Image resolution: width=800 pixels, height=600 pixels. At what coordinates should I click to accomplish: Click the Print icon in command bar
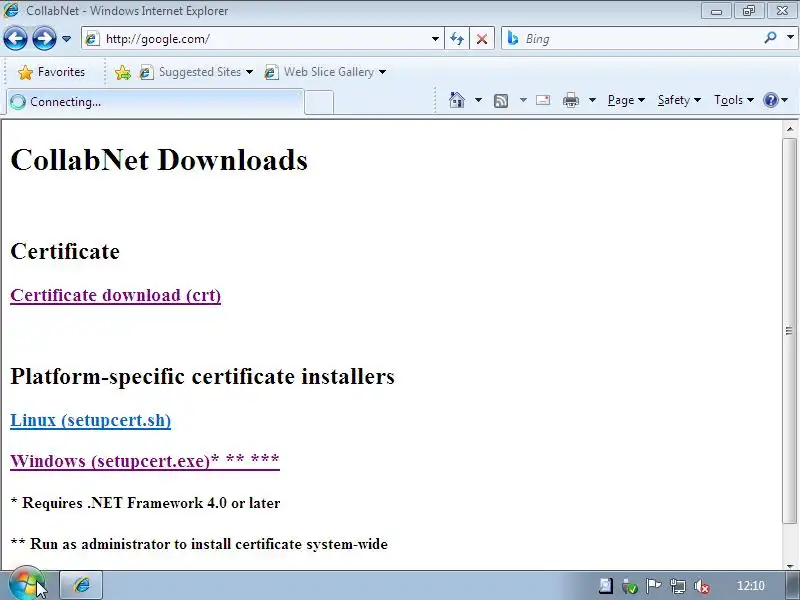[x=570, y=100]
